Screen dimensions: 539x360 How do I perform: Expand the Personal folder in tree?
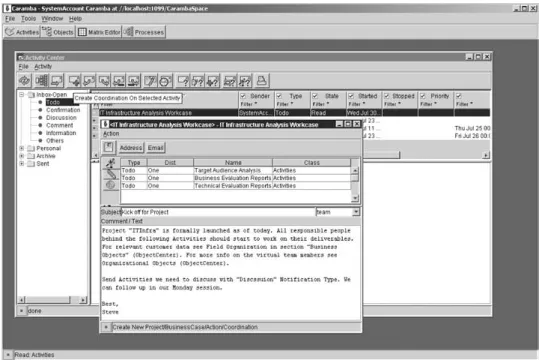tap(22, 148)
